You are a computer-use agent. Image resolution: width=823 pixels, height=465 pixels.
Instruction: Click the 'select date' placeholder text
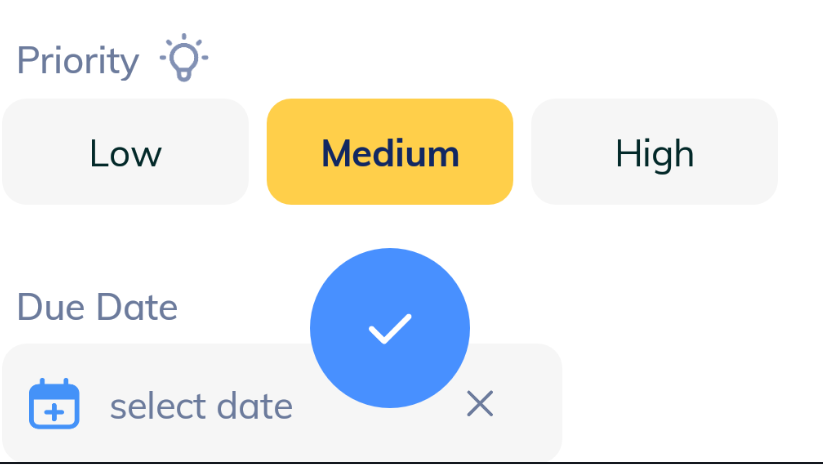pos(201,406)
